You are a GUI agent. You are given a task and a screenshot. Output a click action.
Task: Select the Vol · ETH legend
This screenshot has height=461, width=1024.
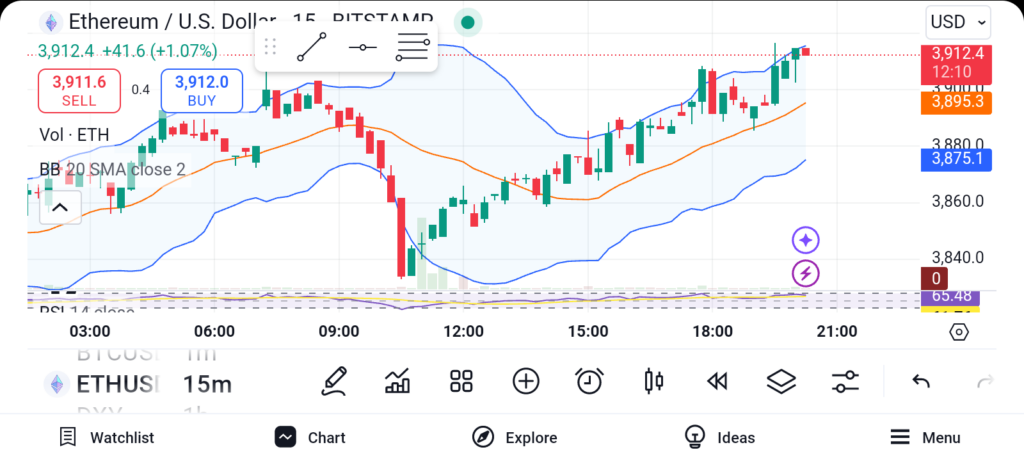point(74,135)
